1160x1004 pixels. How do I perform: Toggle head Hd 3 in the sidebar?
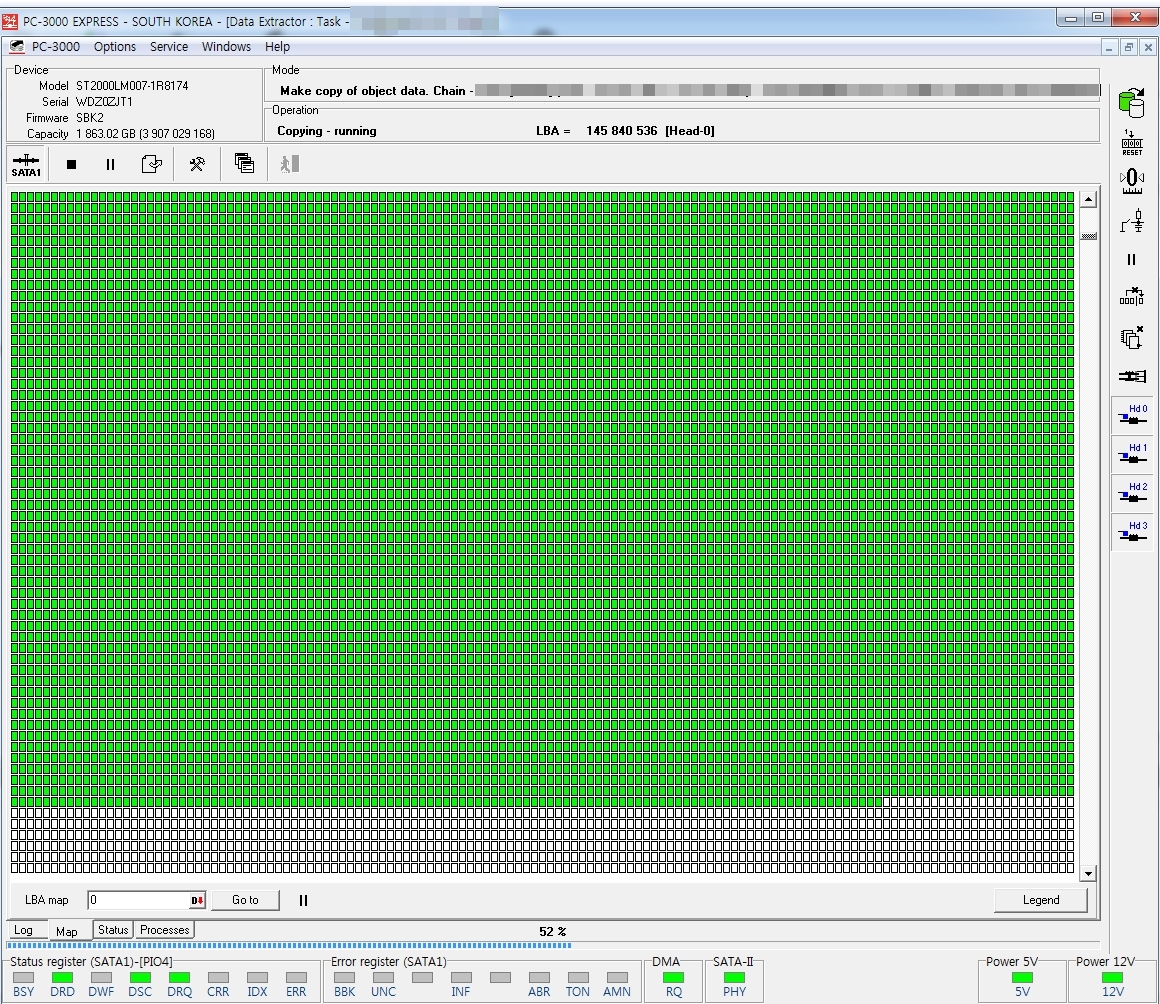pyautogui.click(x=1132, y=533)
